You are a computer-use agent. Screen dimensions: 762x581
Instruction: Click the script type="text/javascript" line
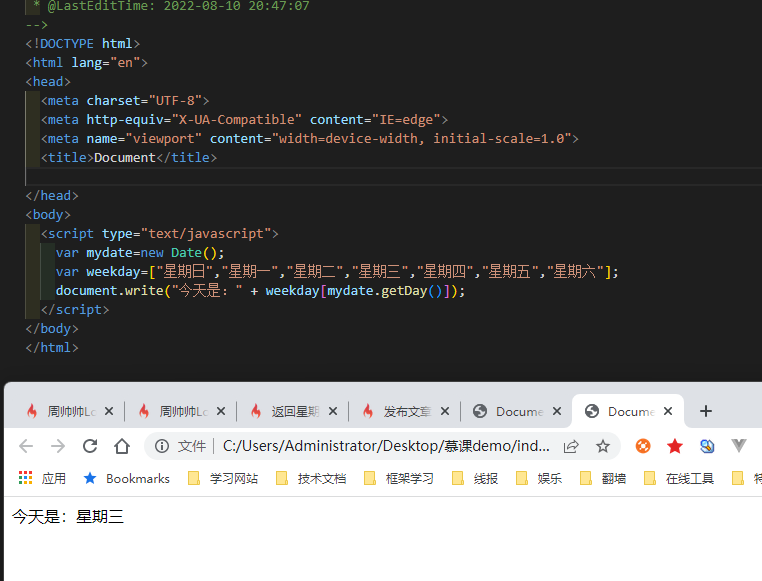tap(159, 234)
